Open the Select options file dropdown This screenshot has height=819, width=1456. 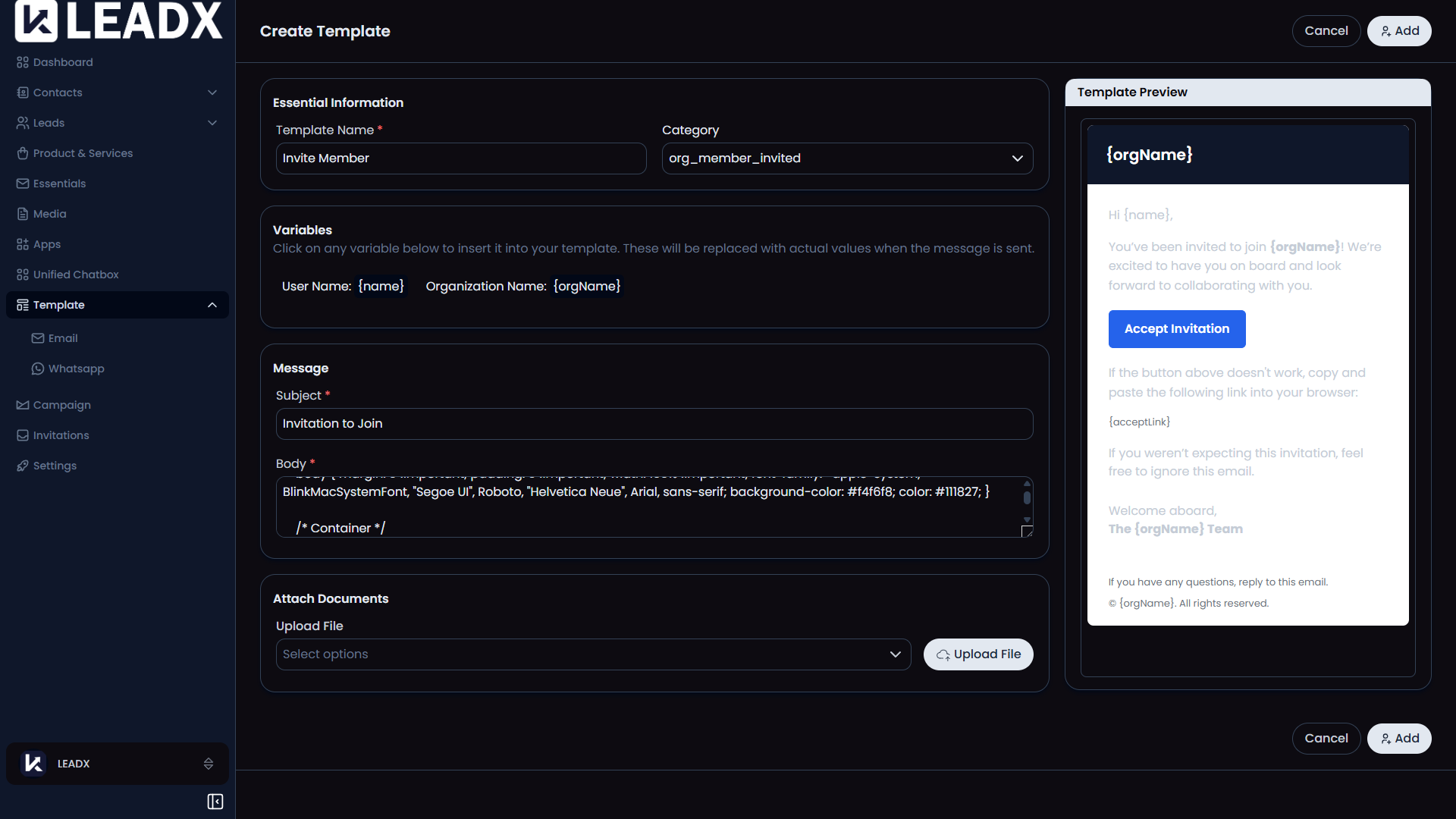pos(593,654)
